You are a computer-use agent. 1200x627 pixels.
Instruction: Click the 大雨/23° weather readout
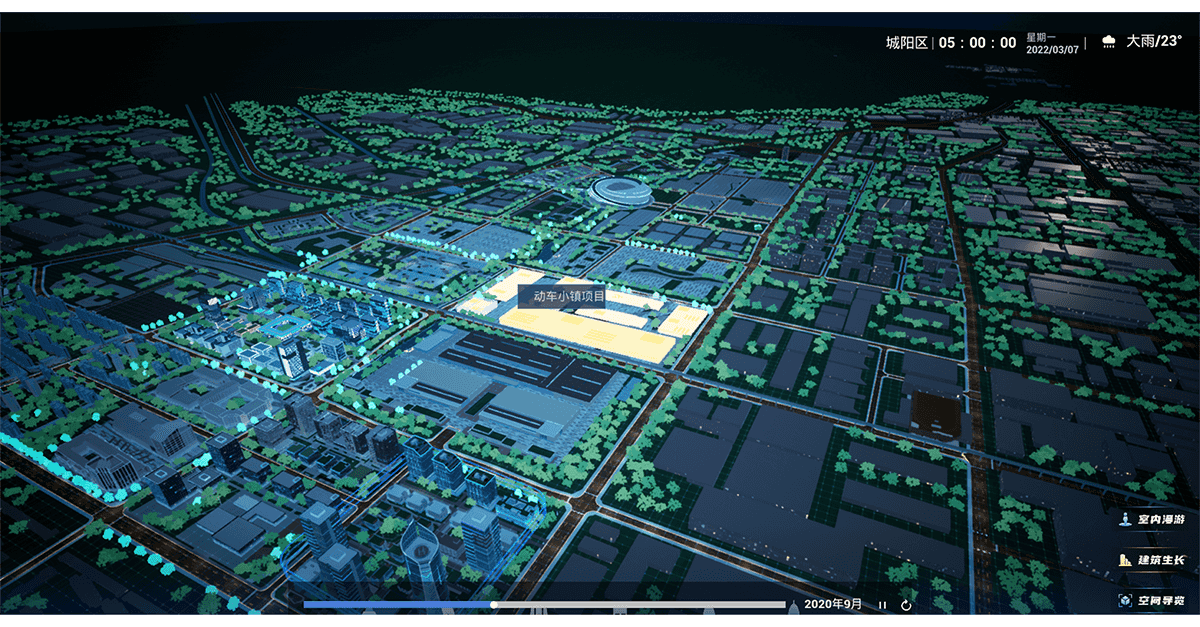[x=1154, y=42]
